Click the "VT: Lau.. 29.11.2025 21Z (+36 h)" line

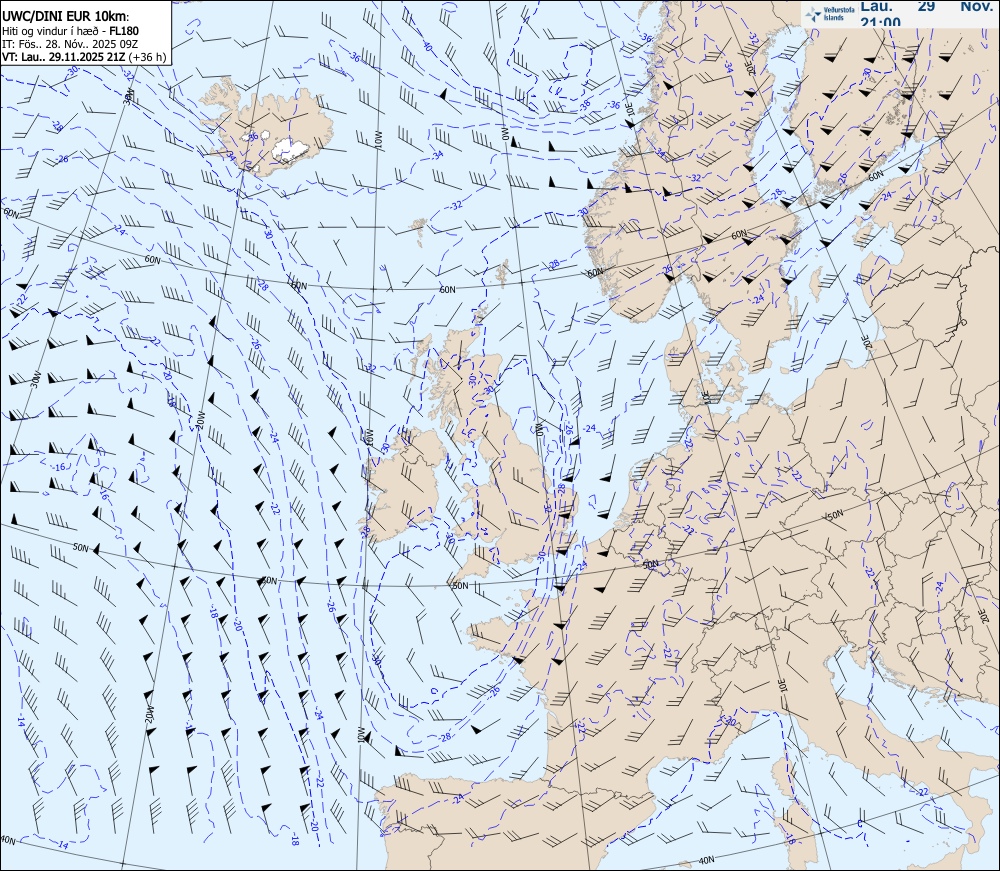[84, 57]
